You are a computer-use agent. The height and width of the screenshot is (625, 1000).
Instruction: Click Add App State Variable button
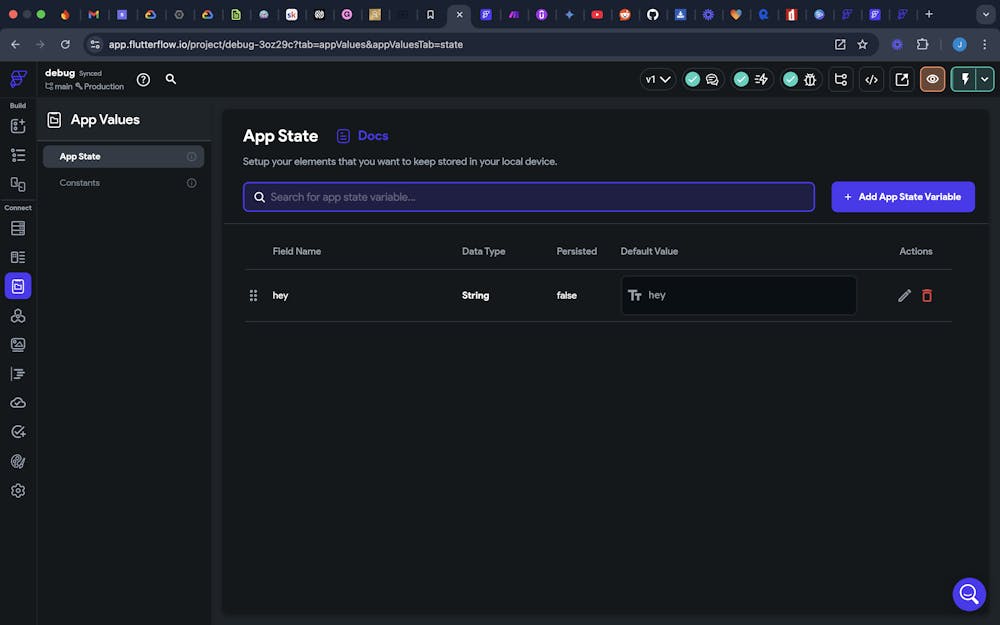coord(902,197)
